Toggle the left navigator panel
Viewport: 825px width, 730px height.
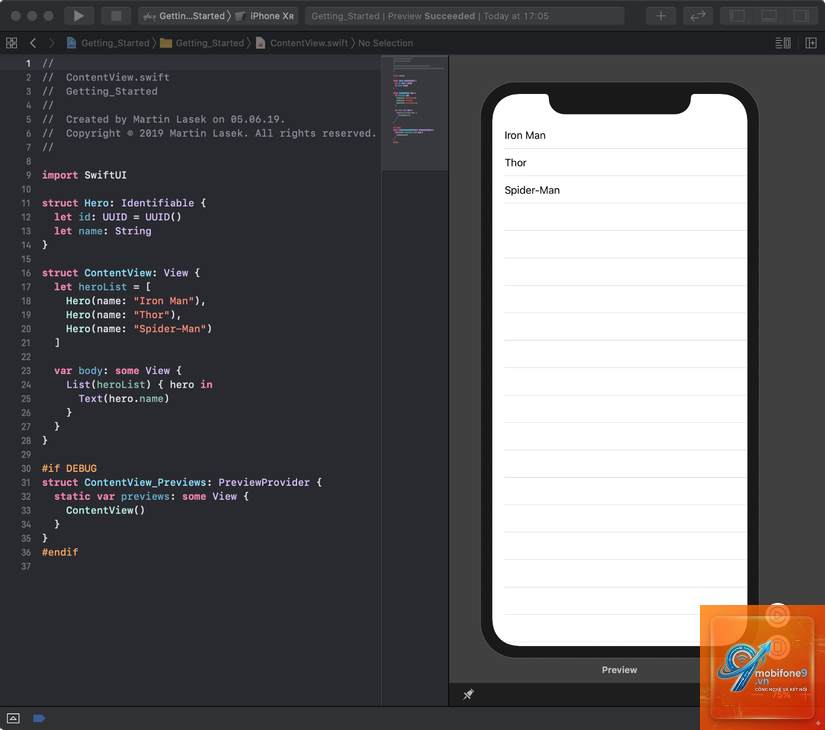[x=737, y=16]
